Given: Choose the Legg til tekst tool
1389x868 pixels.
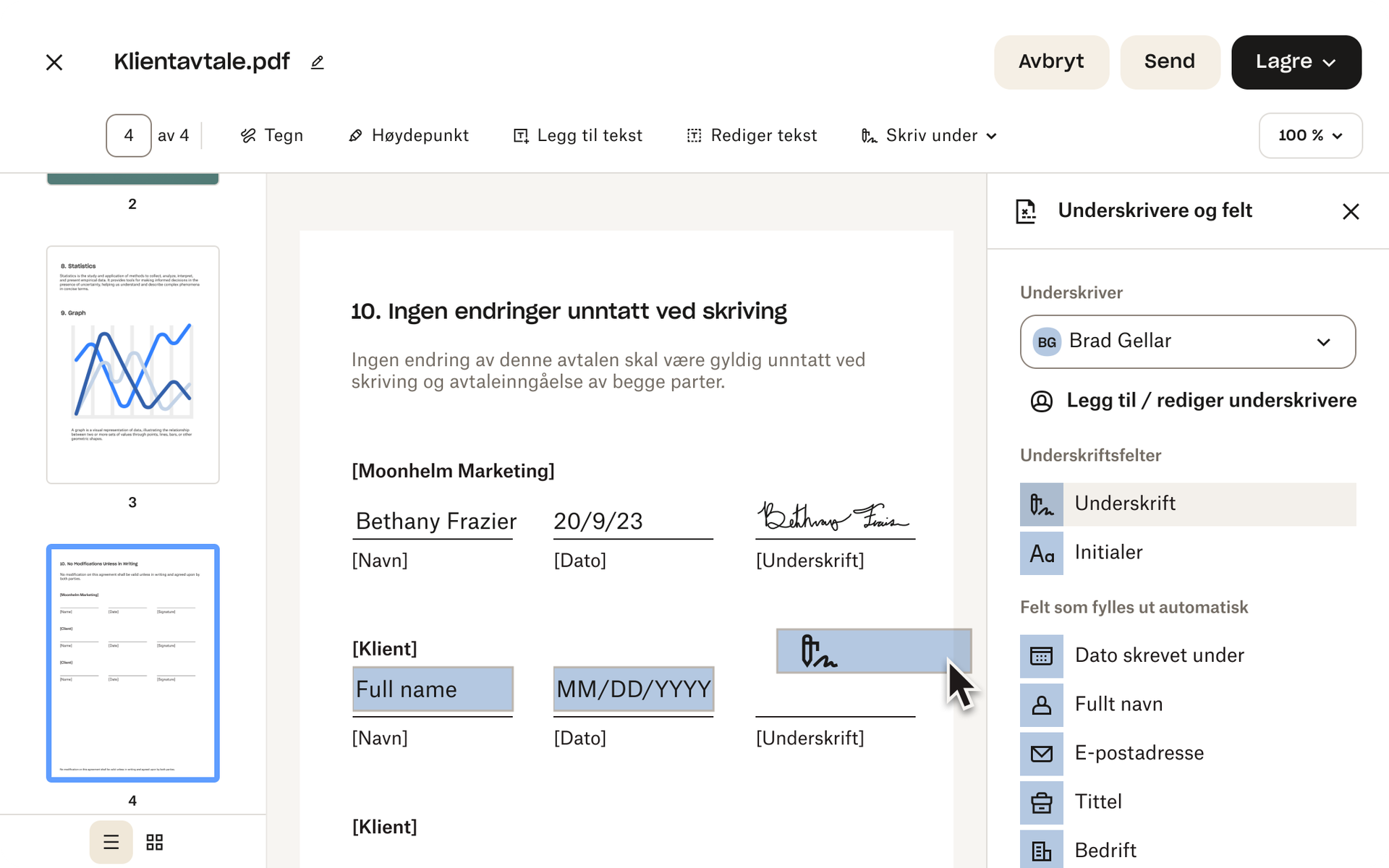Looking at the screenshot, I should [577, 135].
